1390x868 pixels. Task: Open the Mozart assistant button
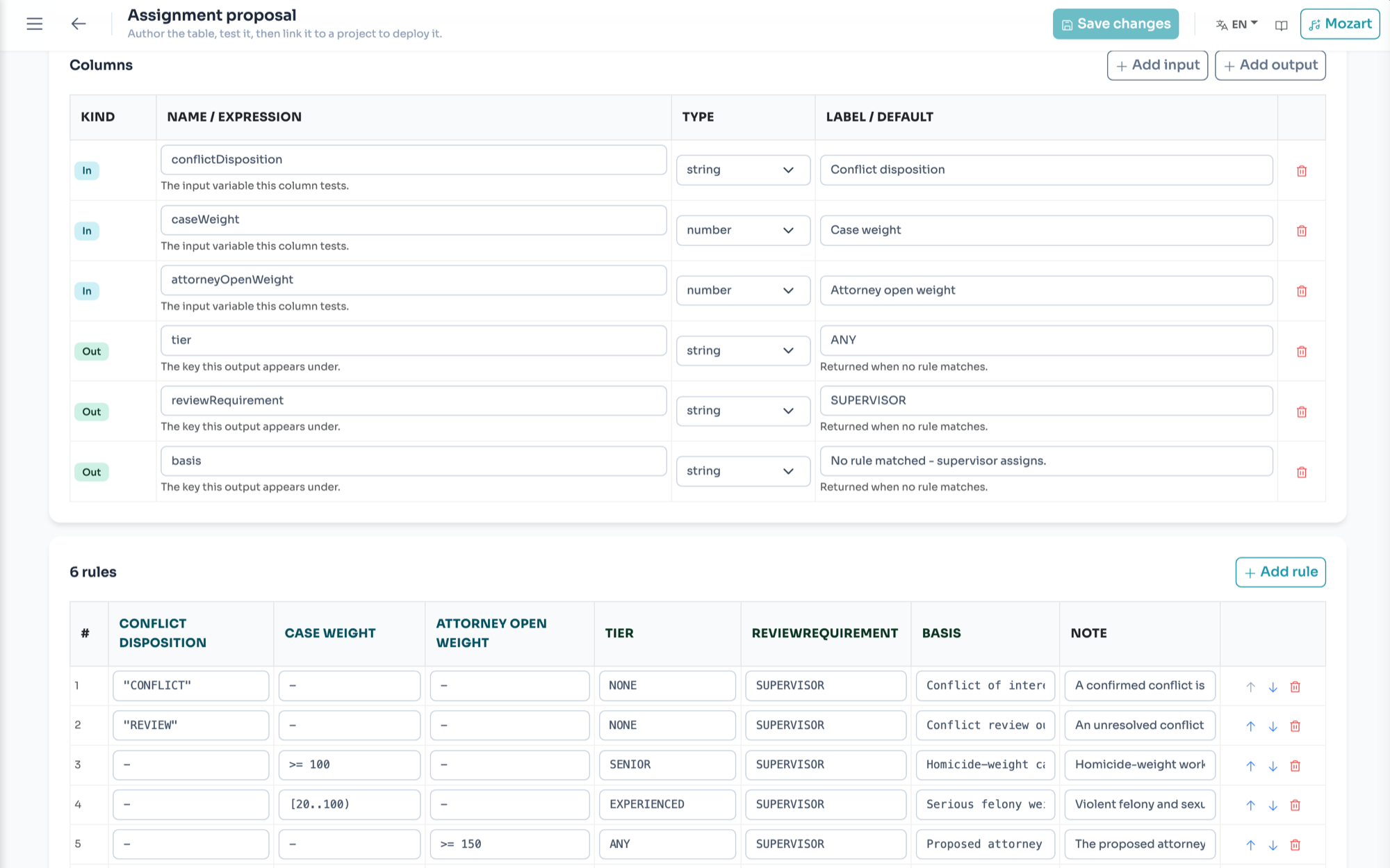point(1339,24)
